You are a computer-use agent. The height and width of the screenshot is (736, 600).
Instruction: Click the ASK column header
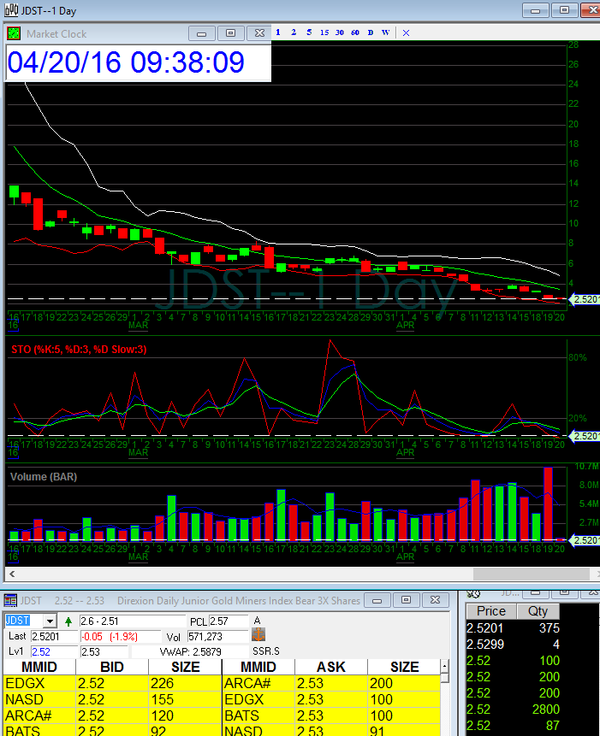(x=331, y=666)
